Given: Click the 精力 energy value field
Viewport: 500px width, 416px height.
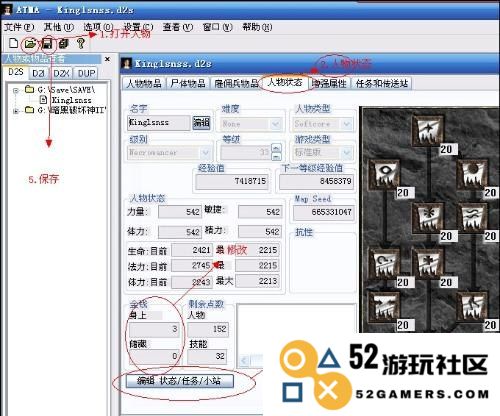Looking at the screenshot, I should [260, 231].
